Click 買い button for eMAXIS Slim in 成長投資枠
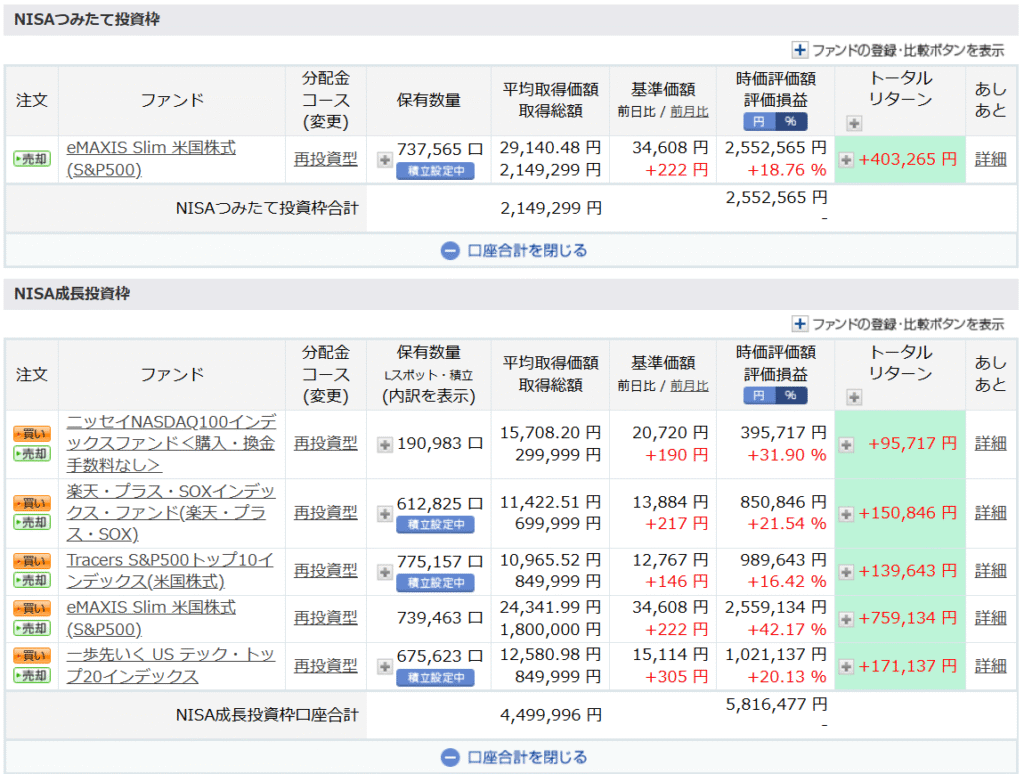This screenshot has height=774, width=1024. (32, 609)
